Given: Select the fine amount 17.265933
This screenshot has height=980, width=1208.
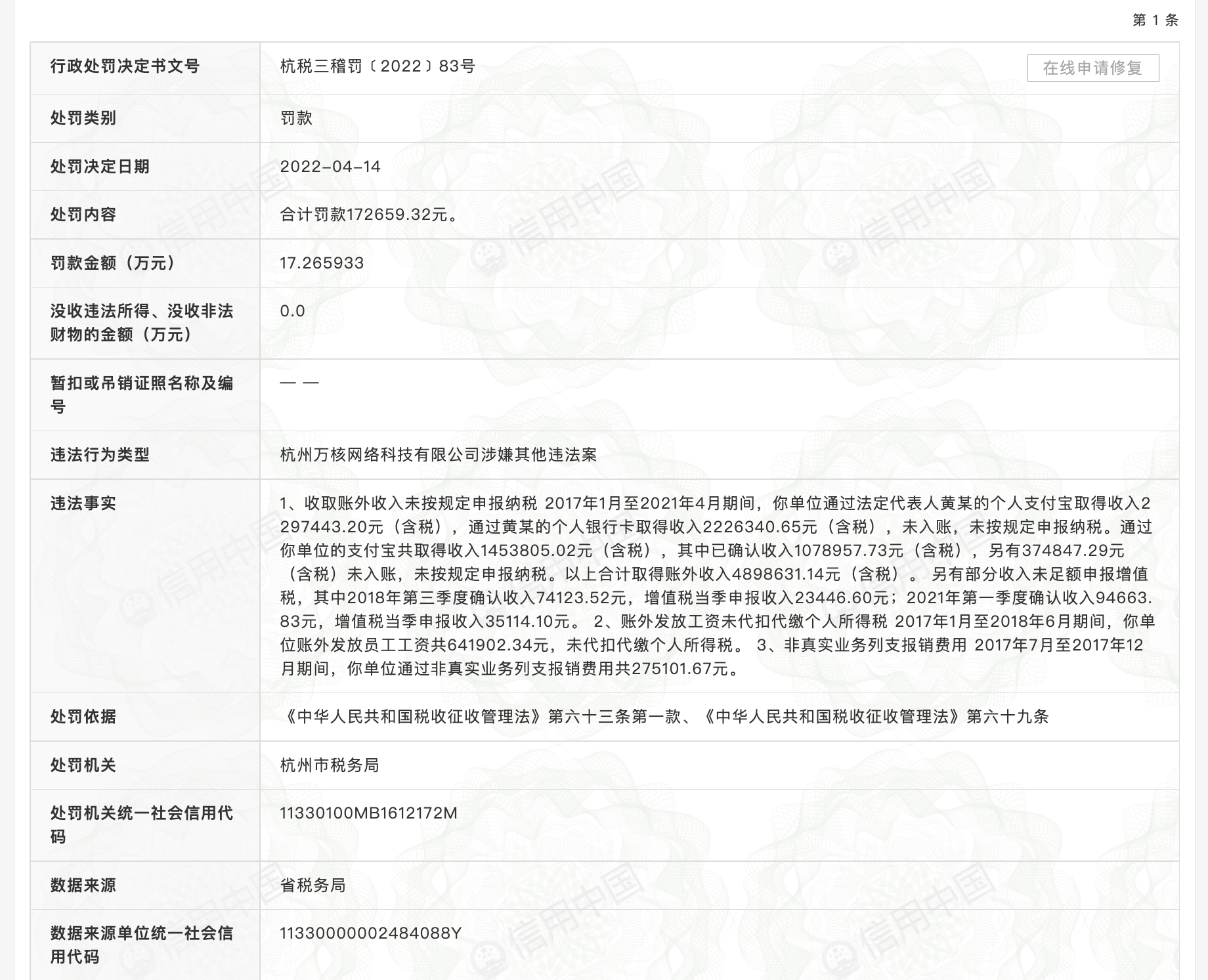Looking at the screenshot, I should [x=322, y=263].
